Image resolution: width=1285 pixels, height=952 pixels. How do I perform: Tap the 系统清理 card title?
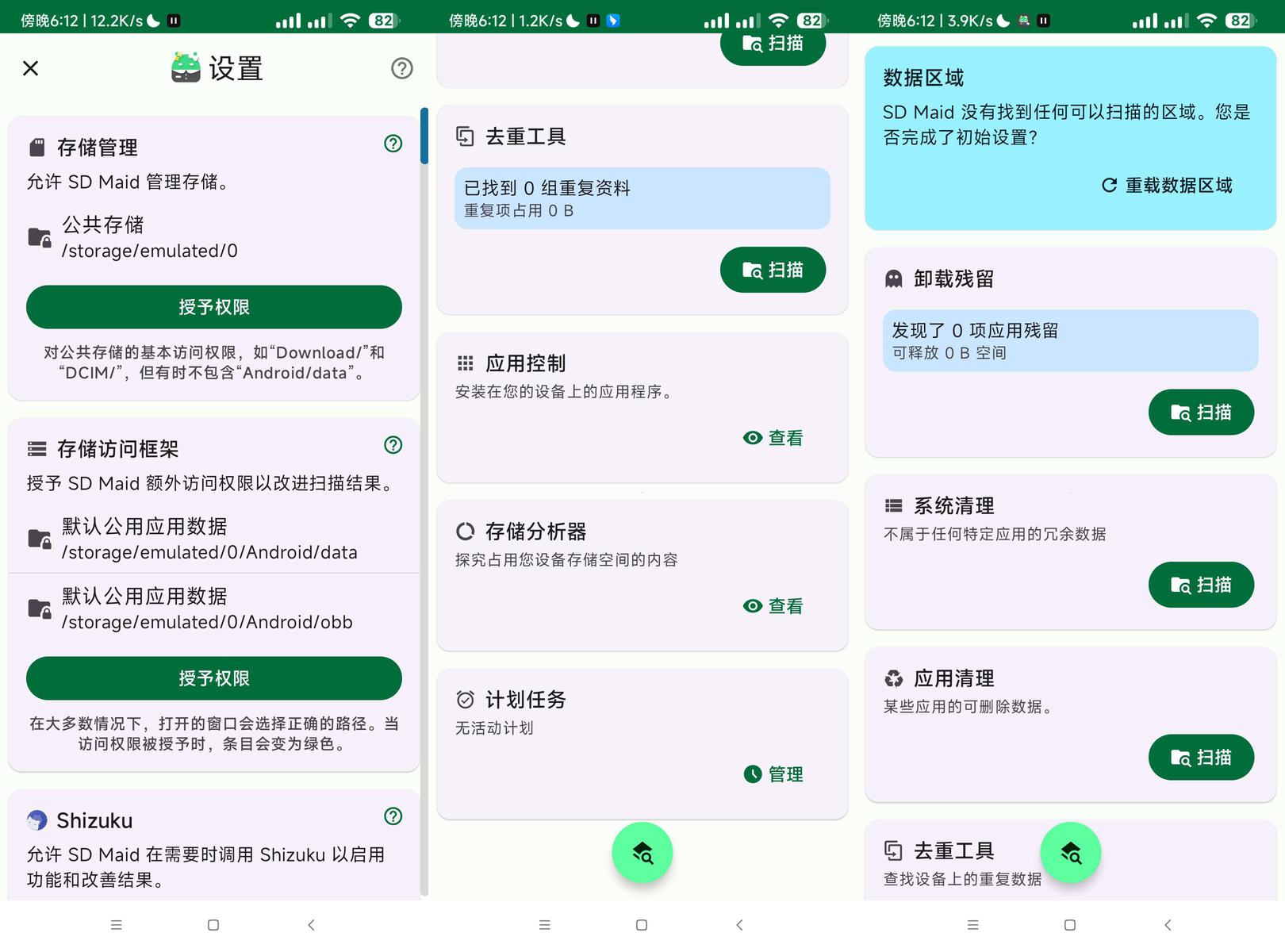click(x=954, y=506)
